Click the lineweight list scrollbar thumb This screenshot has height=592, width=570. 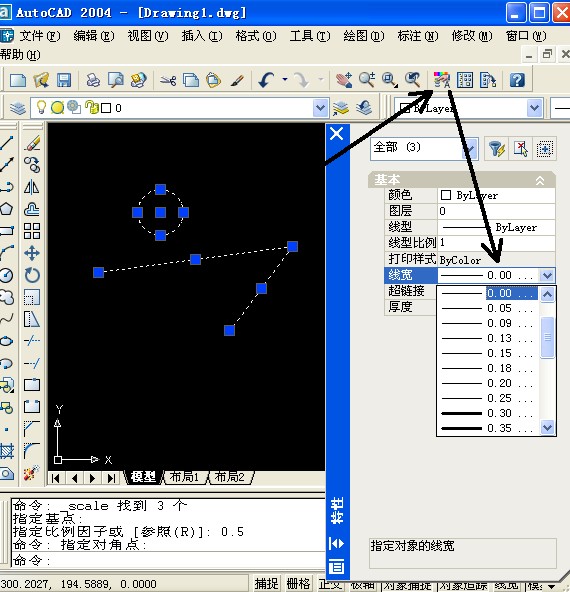click(x=547, y=337)
